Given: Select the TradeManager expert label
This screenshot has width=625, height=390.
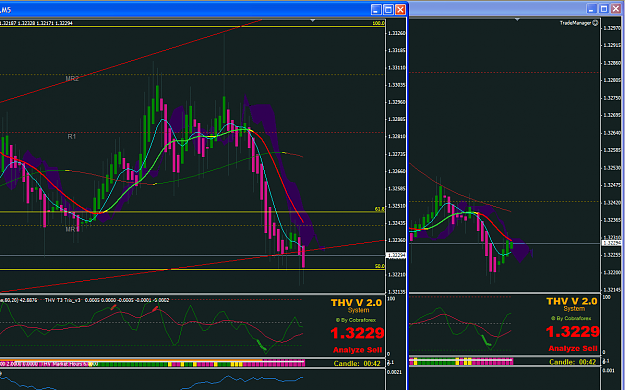Looking at the screenshot, I should [x=575, y=23].
